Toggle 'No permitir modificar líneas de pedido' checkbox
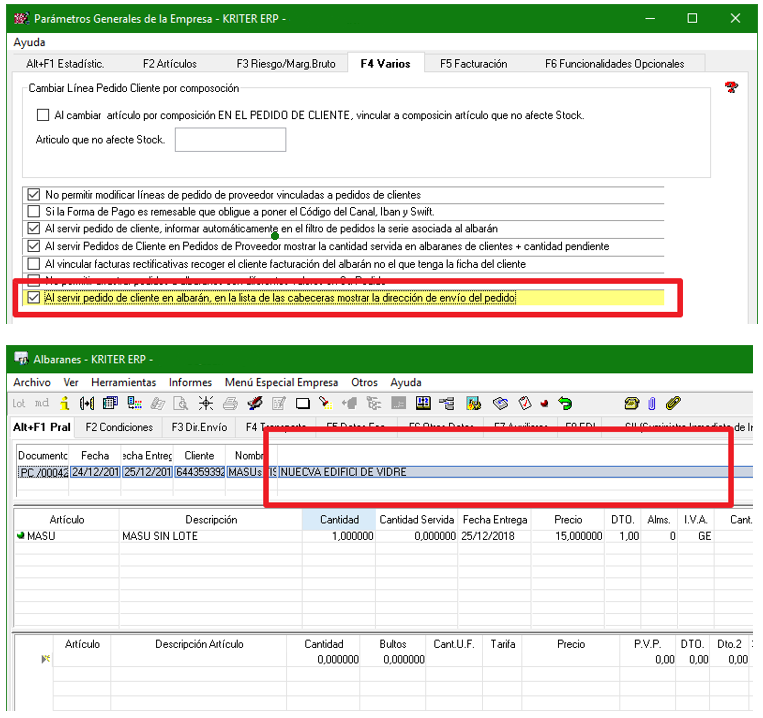This screenshot has width=763, height=718. coord(34,195)
